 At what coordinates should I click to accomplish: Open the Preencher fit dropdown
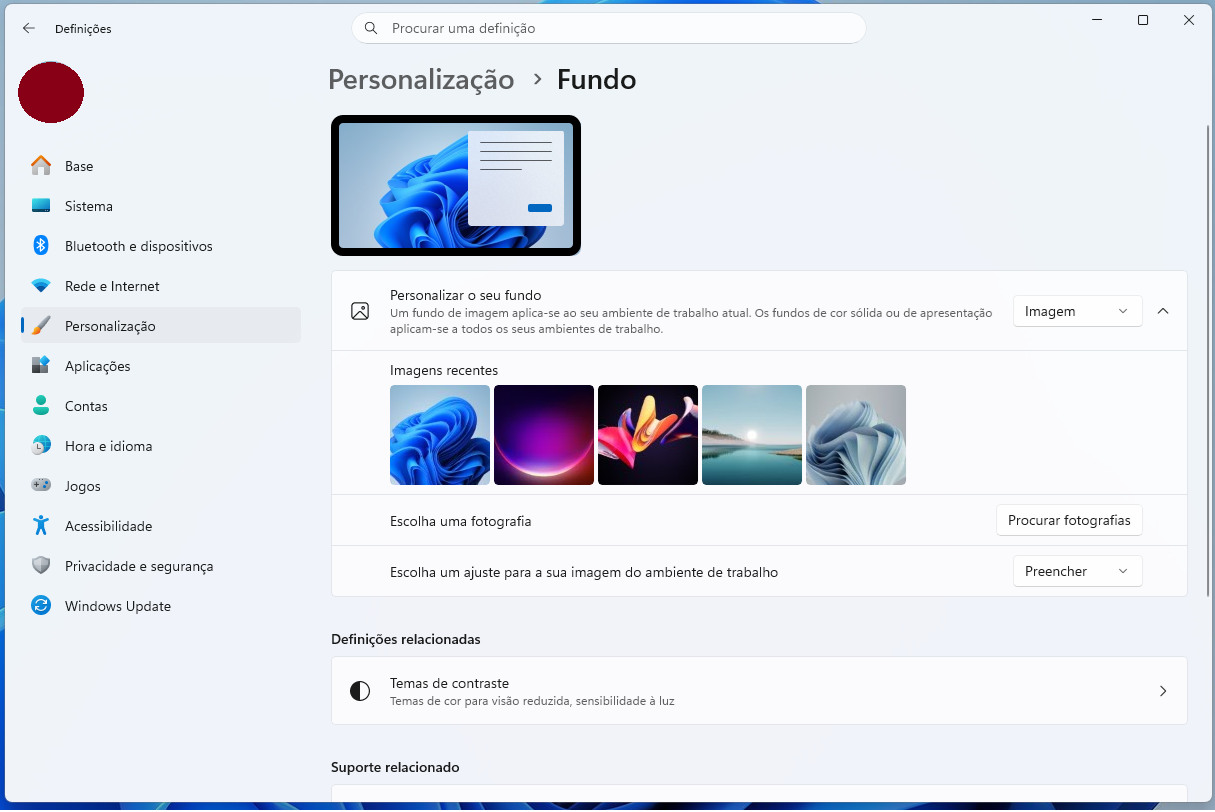coord(1077,571)
